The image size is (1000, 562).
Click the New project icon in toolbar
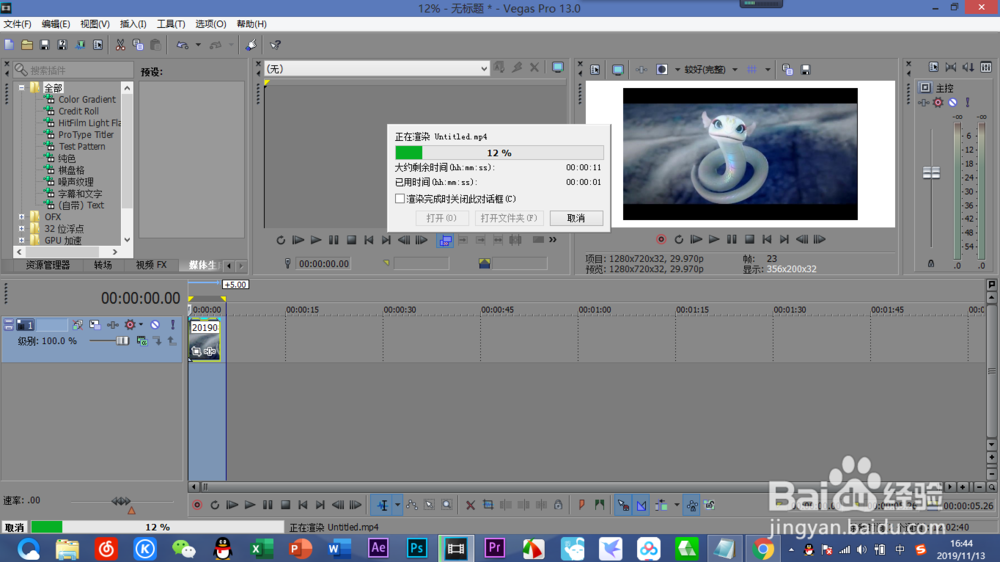pyautogui.click(x=9, y=45)
